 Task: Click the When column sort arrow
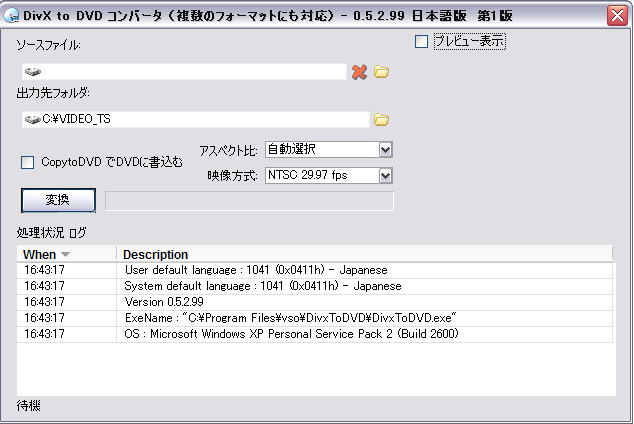[x=65, y=255]
